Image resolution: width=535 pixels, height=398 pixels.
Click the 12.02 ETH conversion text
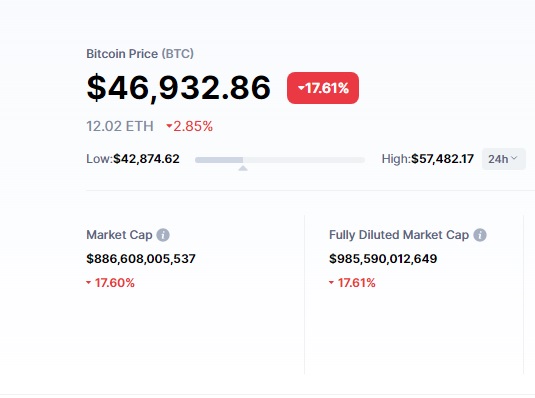120,126
